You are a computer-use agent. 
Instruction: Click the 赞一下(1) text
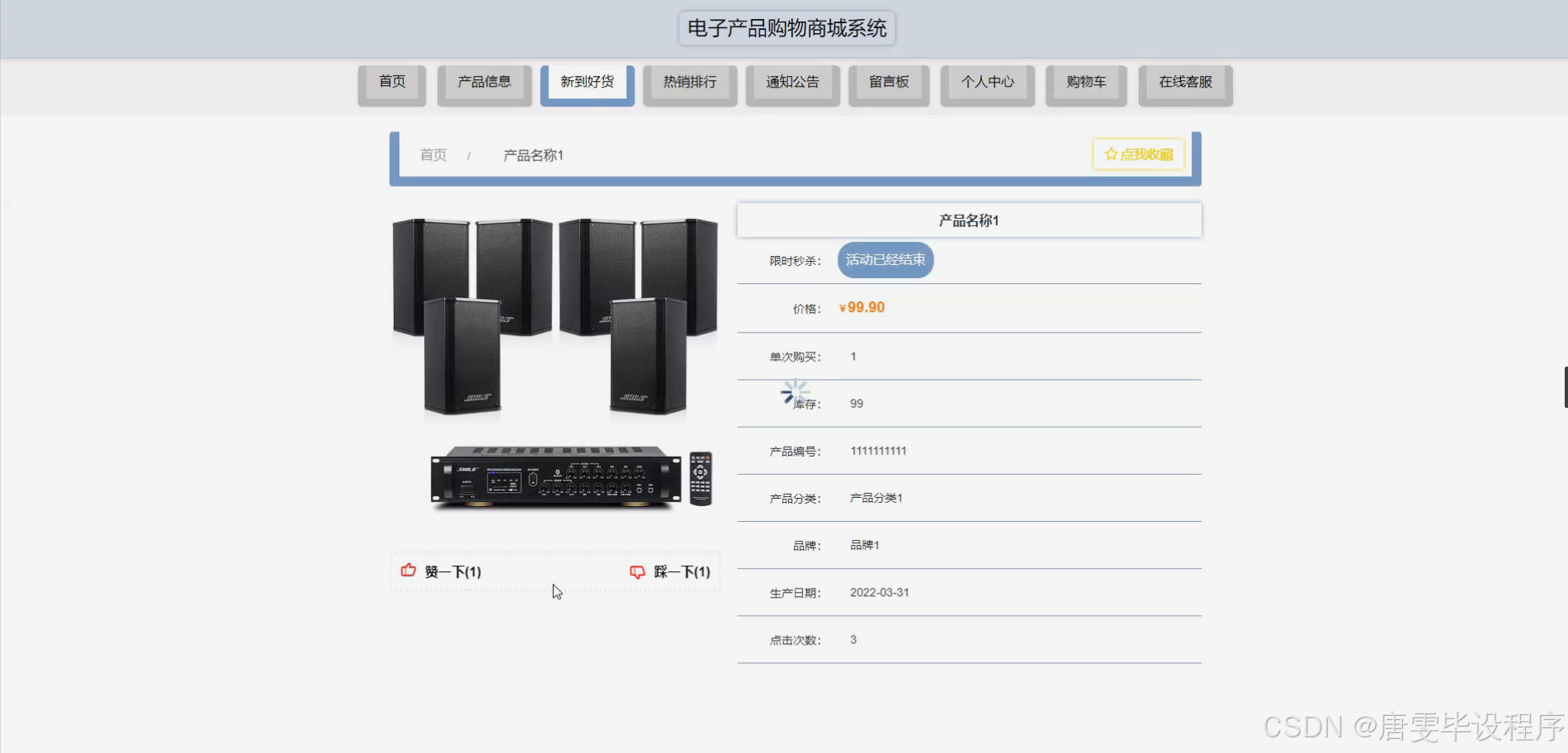pos(453,571)
